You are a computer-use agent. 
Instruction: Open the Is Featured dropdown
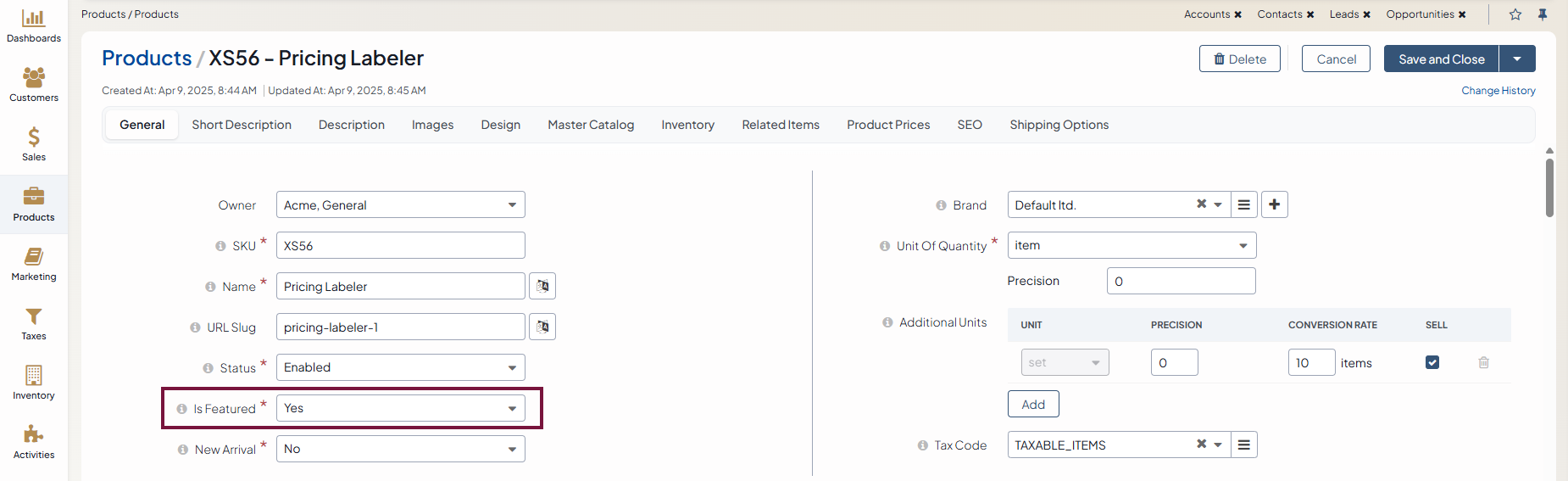(400, 408)
